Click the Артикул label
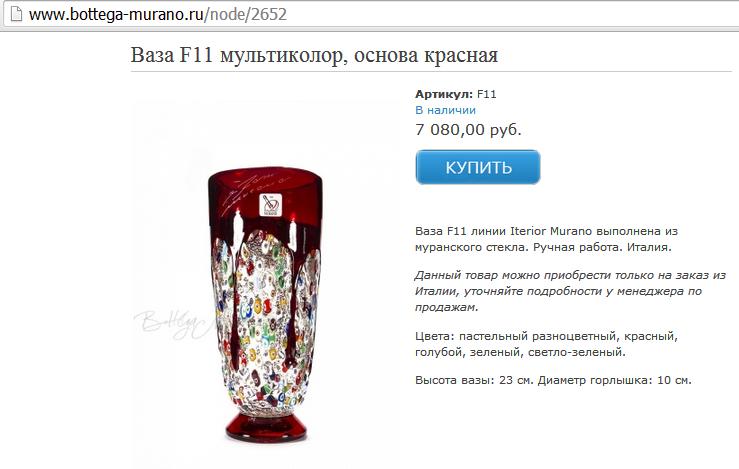 (443, 94)
